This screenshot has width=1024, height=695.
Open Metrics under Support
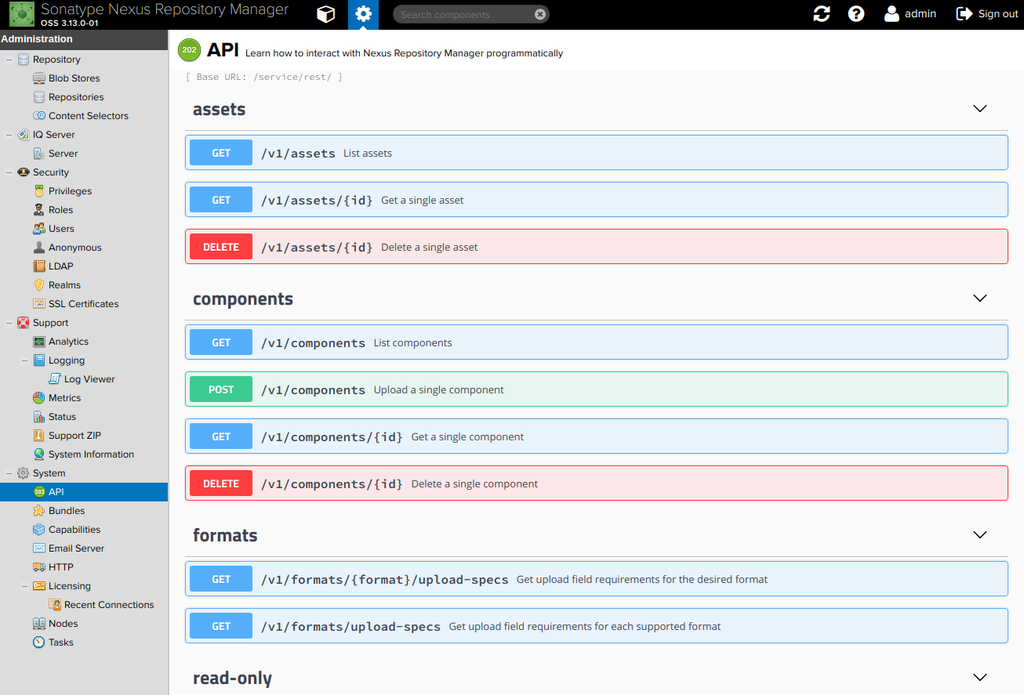click(64, 398)
